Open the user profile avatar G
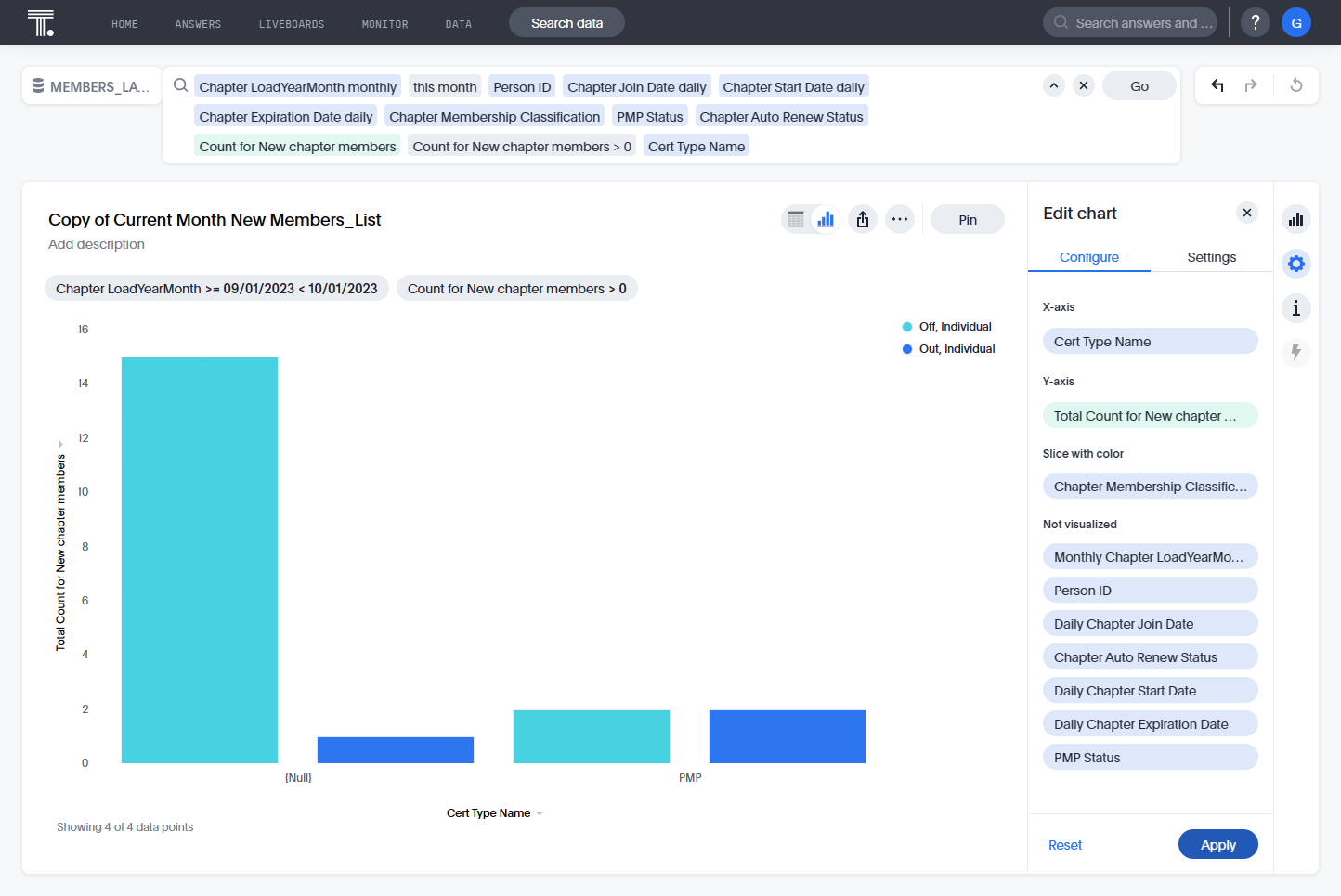This screenshot has width=1341, height=896. (x=1296, y=22)
